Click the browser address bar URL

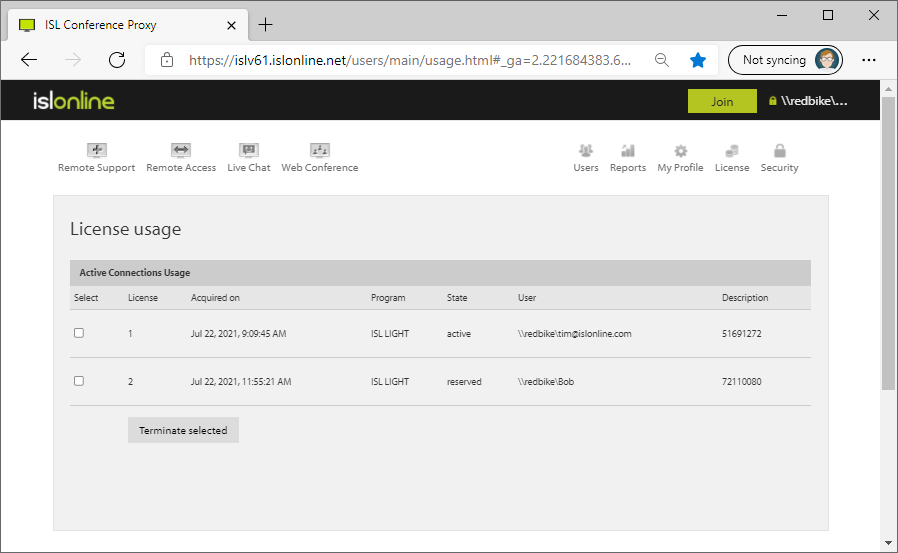[x=410, y=60]
